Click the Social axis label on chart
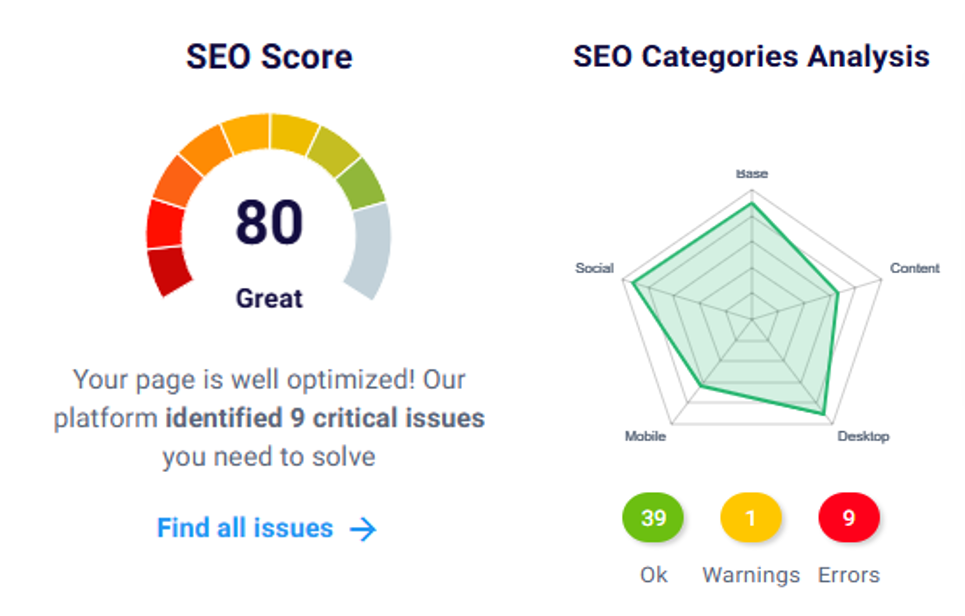The width and height of the screenshot is (965, 616). pos(594,268)
